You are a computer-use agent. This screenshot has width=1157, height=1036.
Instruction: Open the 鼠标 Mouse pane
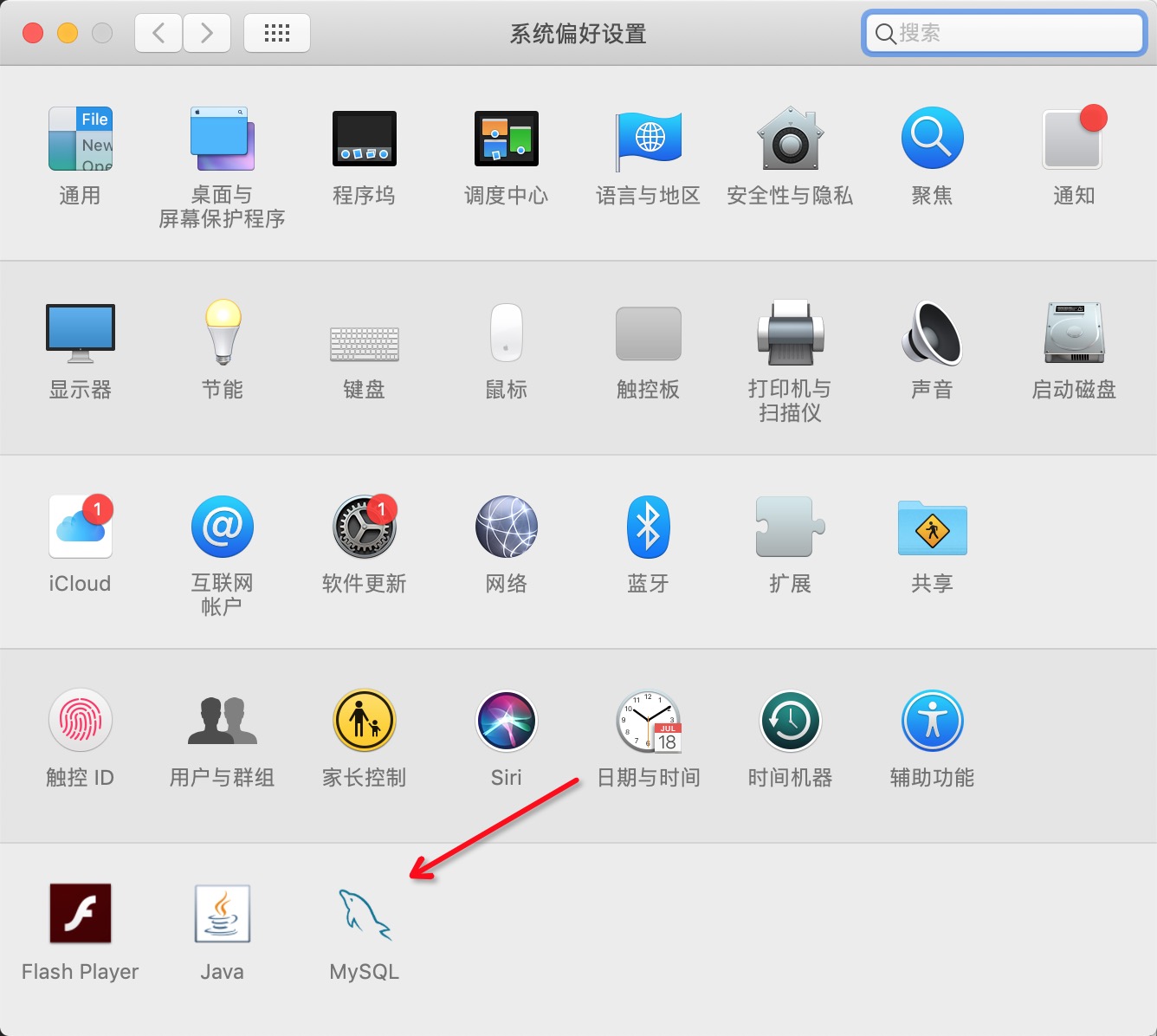(507, 332)
